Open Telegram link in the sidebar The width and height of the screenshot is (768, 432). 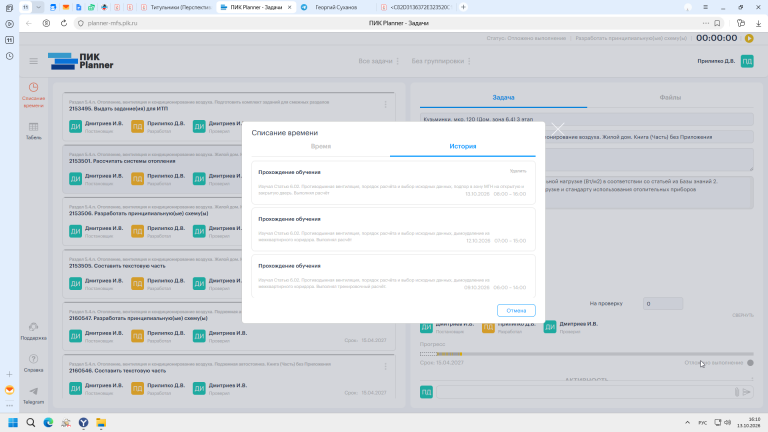pos(33,395)
